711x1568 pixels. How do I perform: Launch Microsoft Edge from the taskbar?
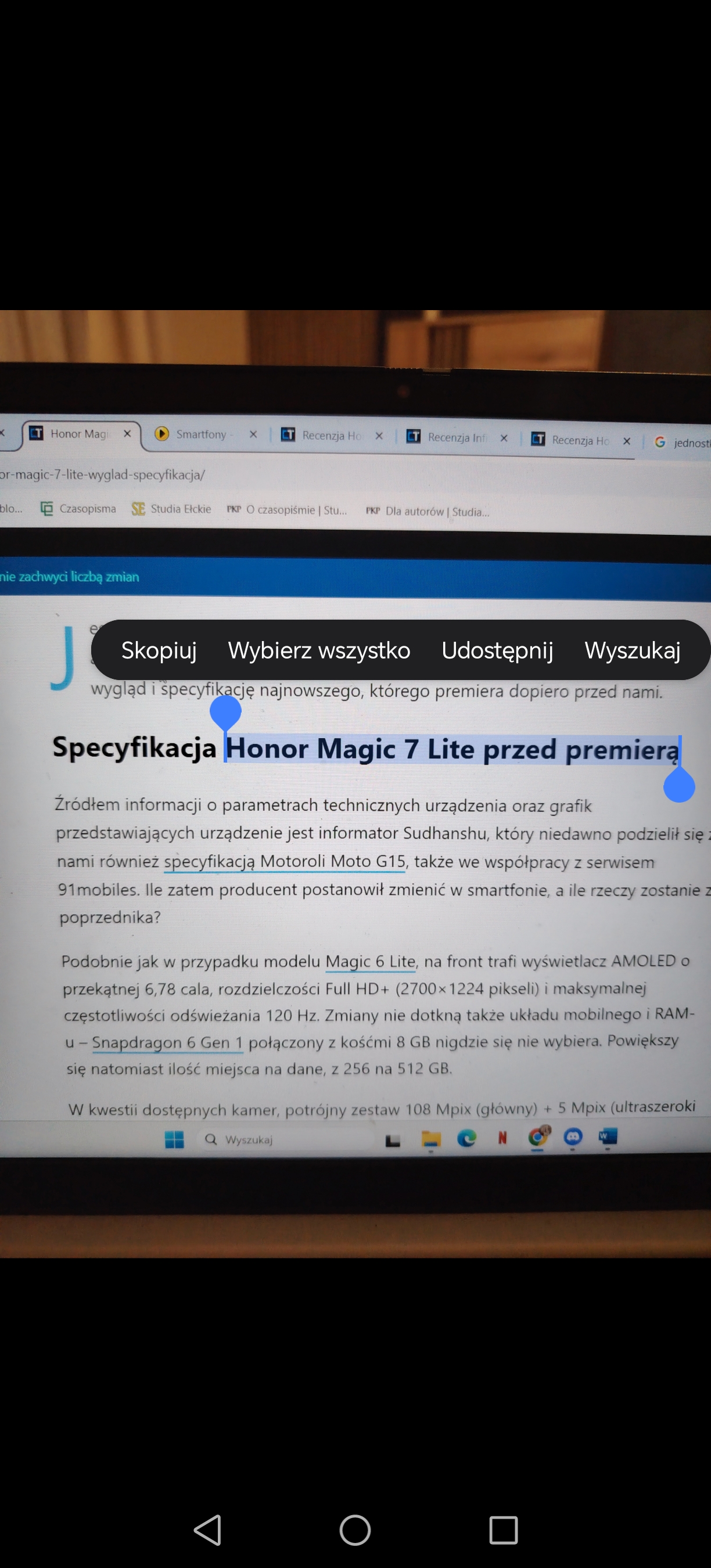point(467,1138)
